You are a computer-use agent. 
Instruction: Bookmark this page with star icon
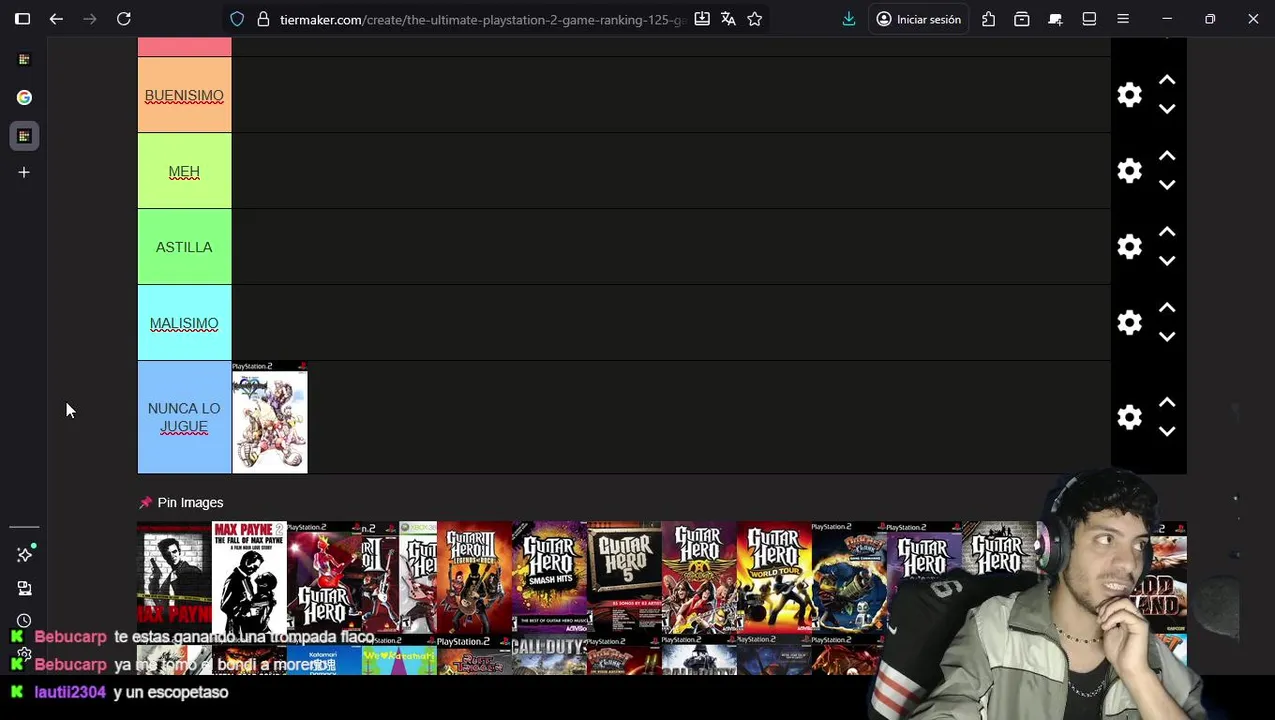coord(755,19)
